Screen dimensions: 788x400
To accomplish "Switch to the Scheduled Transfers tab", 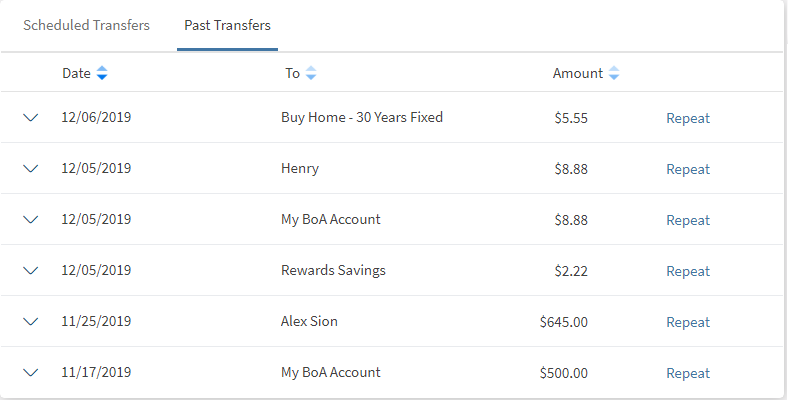I will (87, 25).
